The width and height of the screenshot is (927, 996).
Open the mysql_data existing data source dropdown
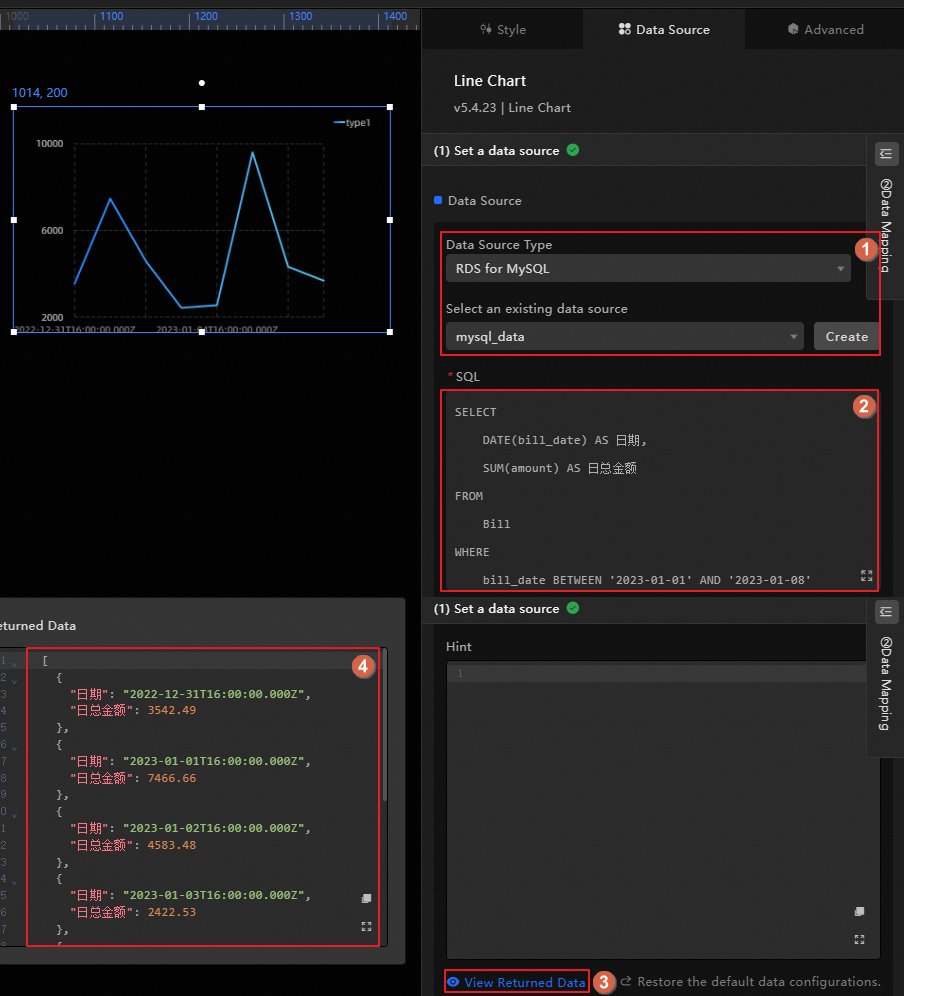(625, 337)
